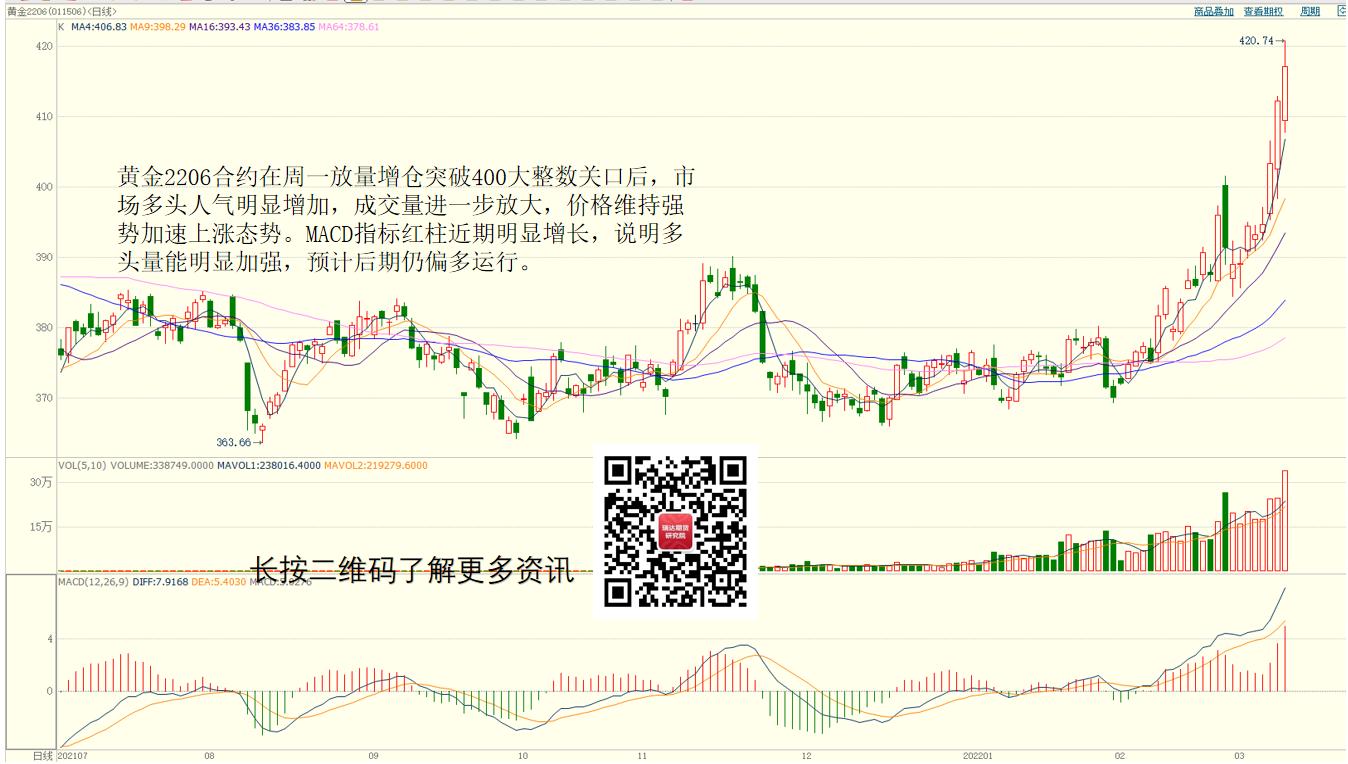1348x764 pixels.
Task: Click the 363.66 low price marker
Action: [233, 441]
